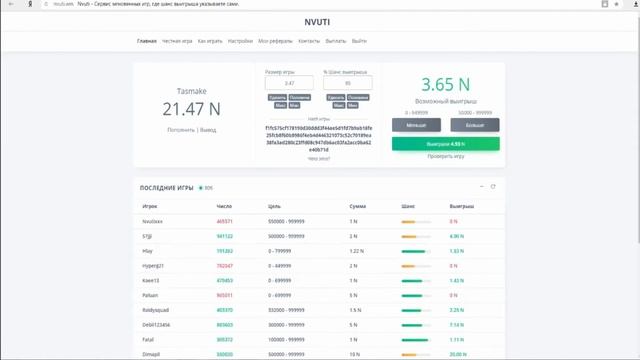Click the chance progress bar in the Hyperg21 row

pyautogui.click(x=416, y=266)
